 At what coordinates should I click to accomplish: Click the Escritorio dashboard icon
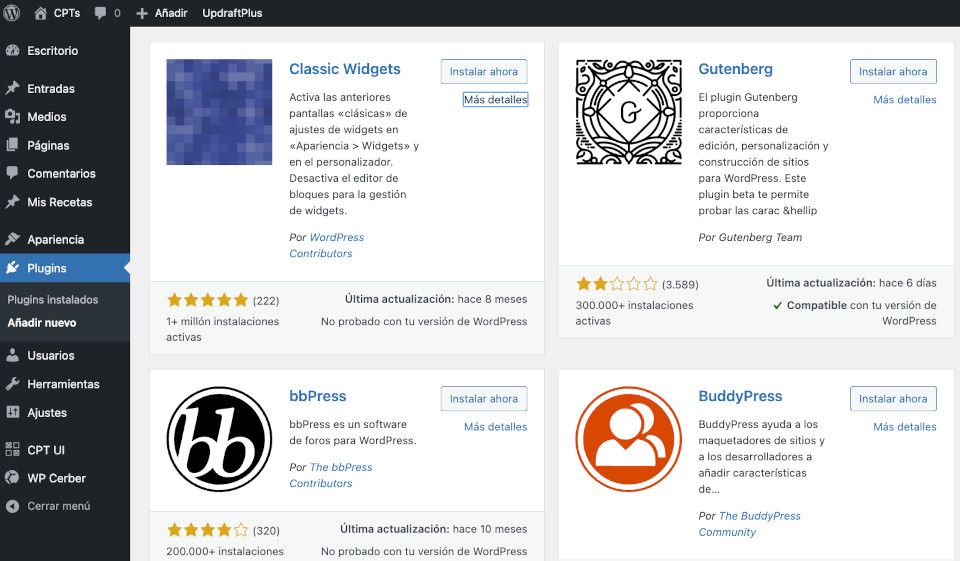(12, 51)
